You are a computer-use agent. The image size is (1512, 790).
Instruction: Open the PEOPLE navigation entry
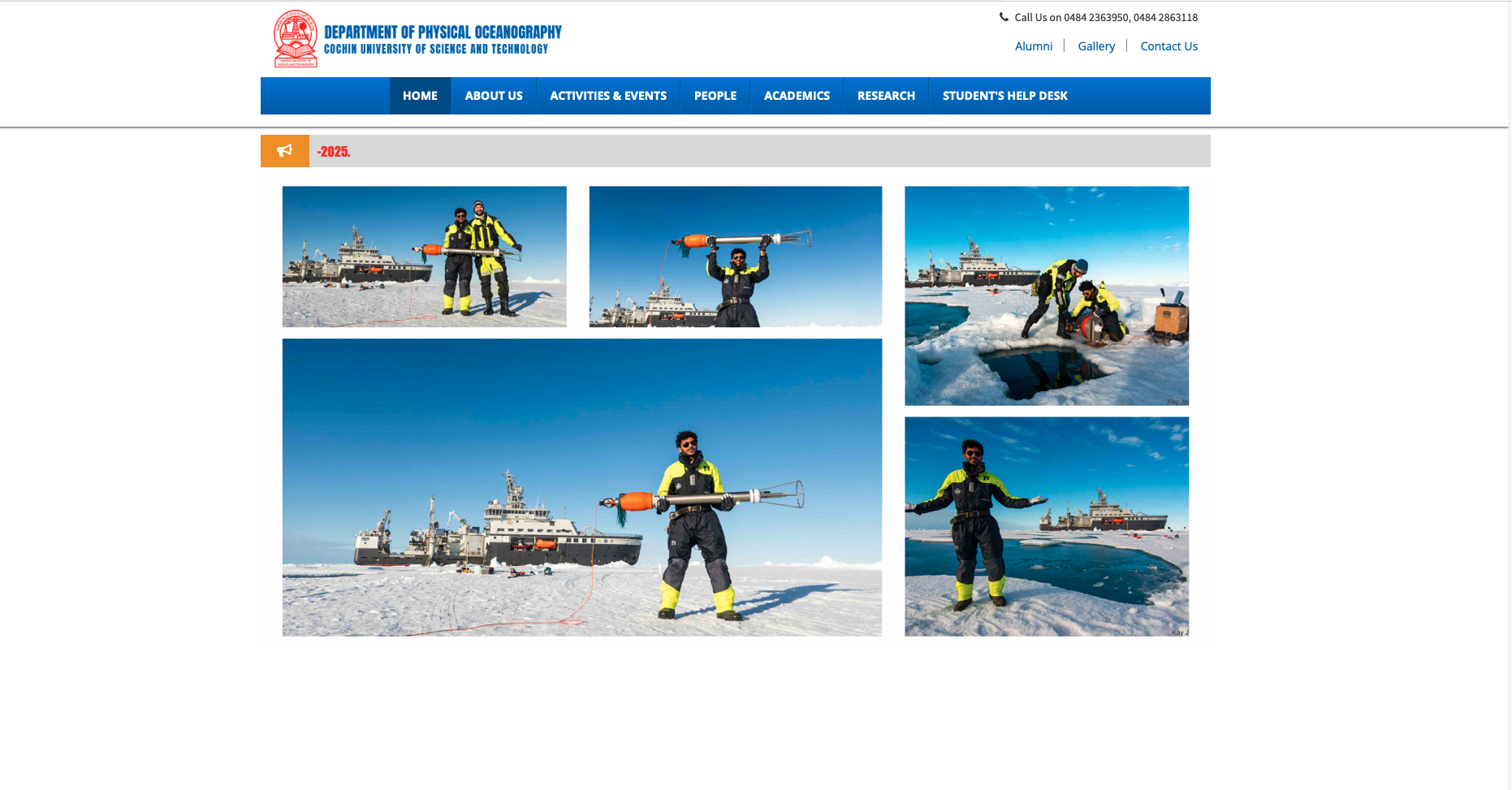[x=715, y=95]
